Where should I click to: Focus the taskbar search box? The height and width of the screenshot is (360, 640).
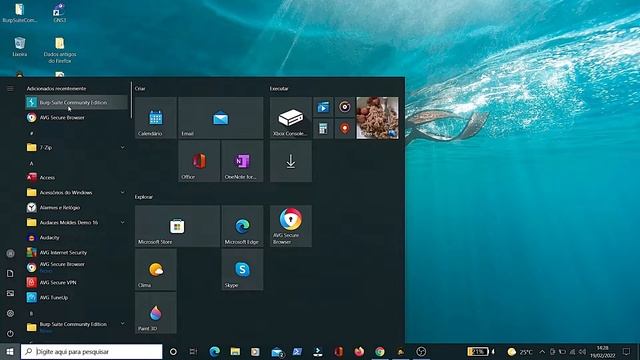(x=91, y=351)
